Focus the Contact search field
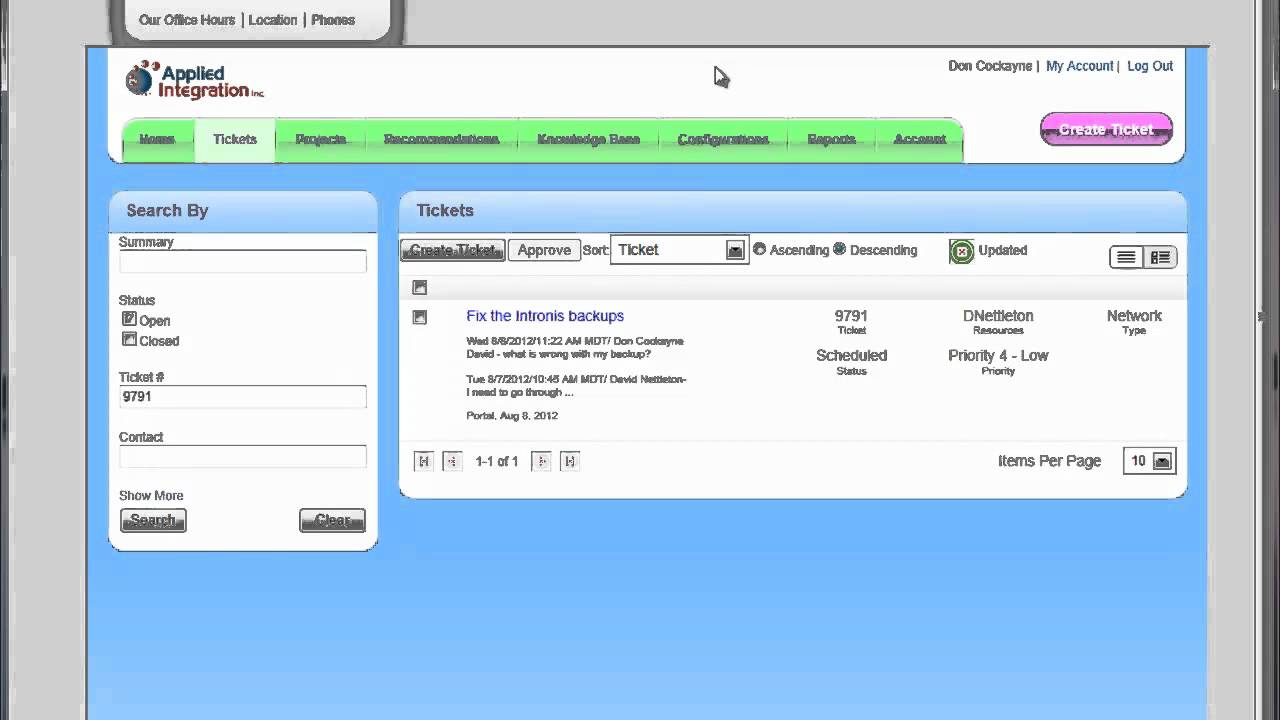The height and width of the screenshot is (720, 1280). pos(243,457)
